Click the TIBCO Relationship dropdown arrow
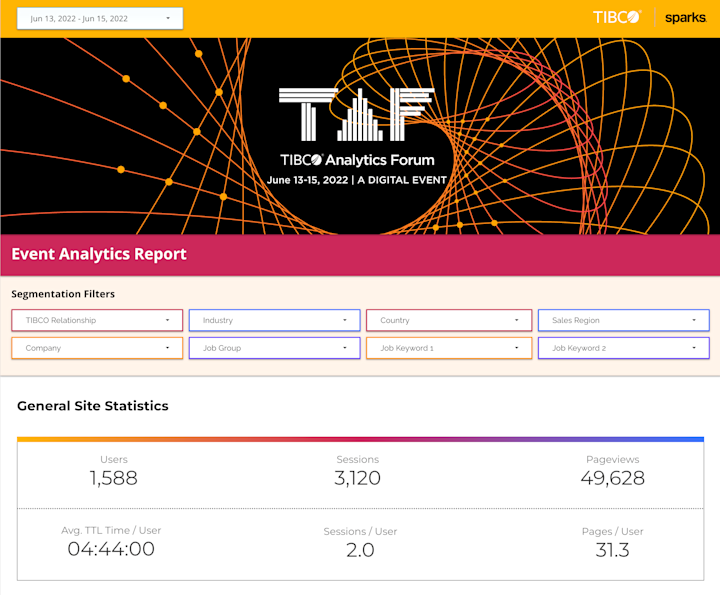Viewport: 720px width, 595px height. [x=167, y=320]
